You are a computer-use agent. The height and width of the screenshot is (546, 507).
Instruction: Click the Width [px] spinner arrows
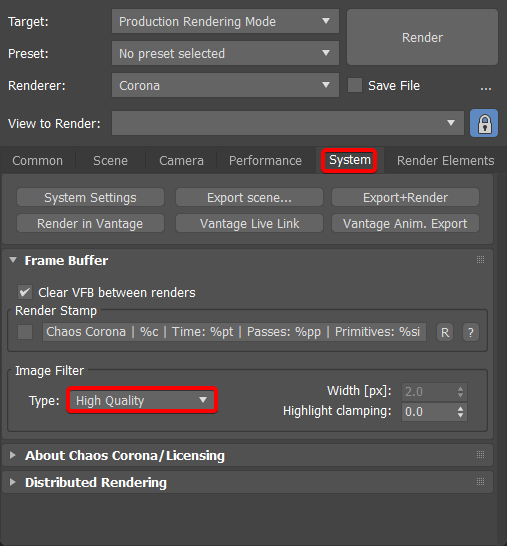[460, 392]
